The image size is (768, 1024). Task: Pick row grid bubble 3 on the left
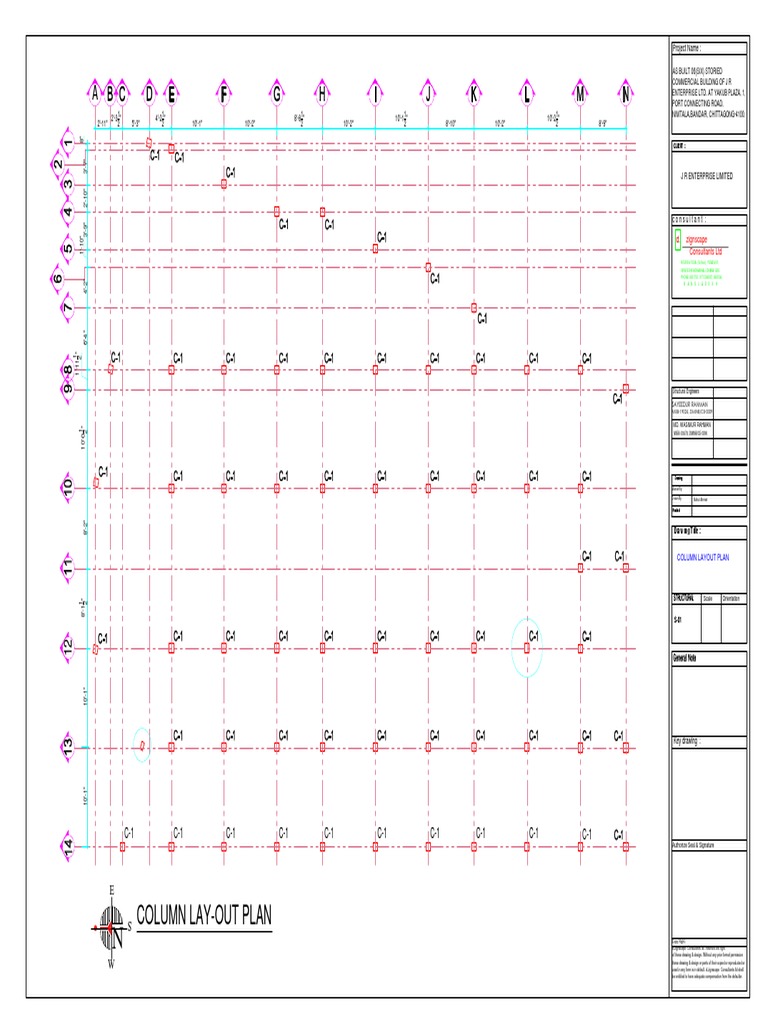pos(68,185)
